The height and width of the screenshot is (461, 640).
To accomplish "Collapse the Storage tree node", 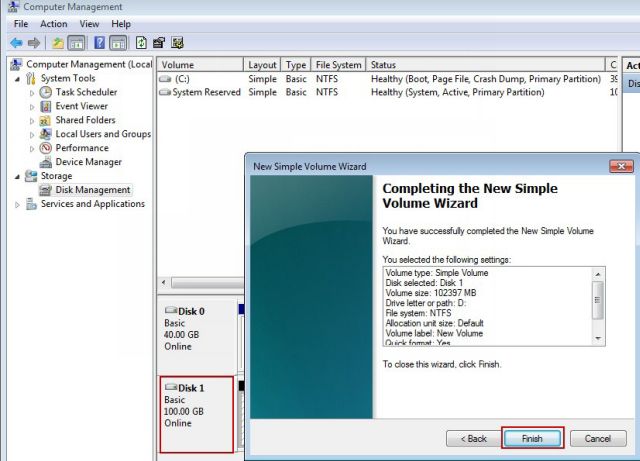I will pyautogui.click(x=18, y=177).
